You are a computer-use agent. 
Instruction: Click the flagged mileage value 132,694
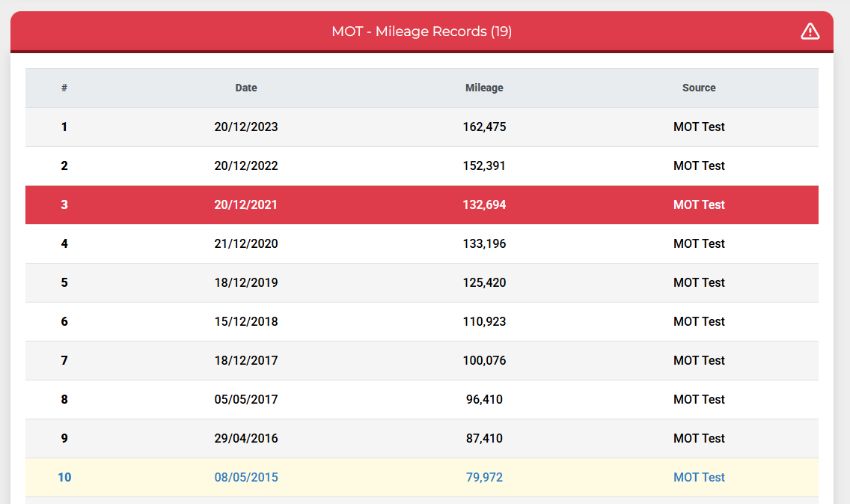pyautogui.click(x=484, y=205)
